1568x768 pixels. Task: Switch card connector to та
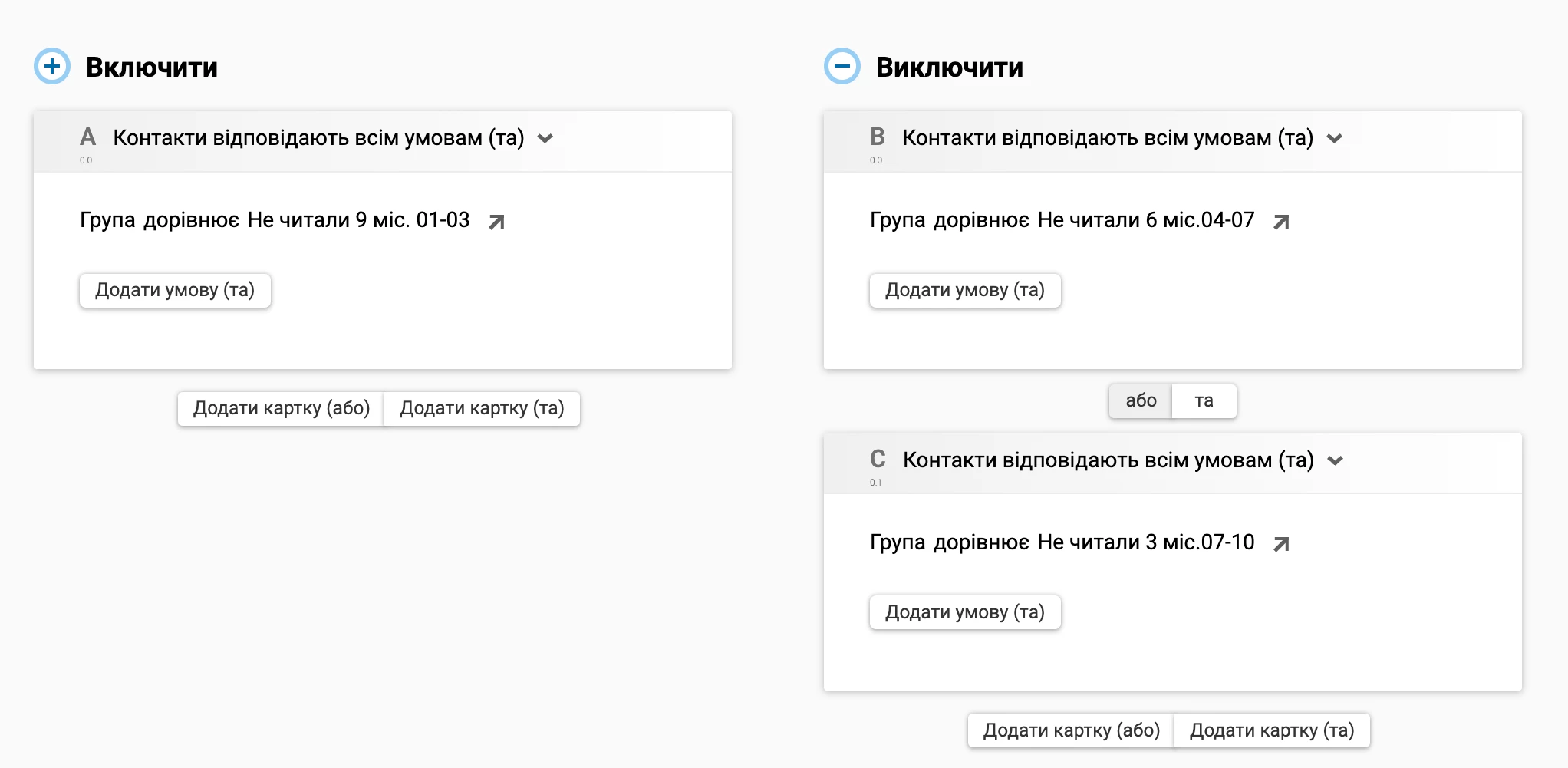[x=1204, y=400]
